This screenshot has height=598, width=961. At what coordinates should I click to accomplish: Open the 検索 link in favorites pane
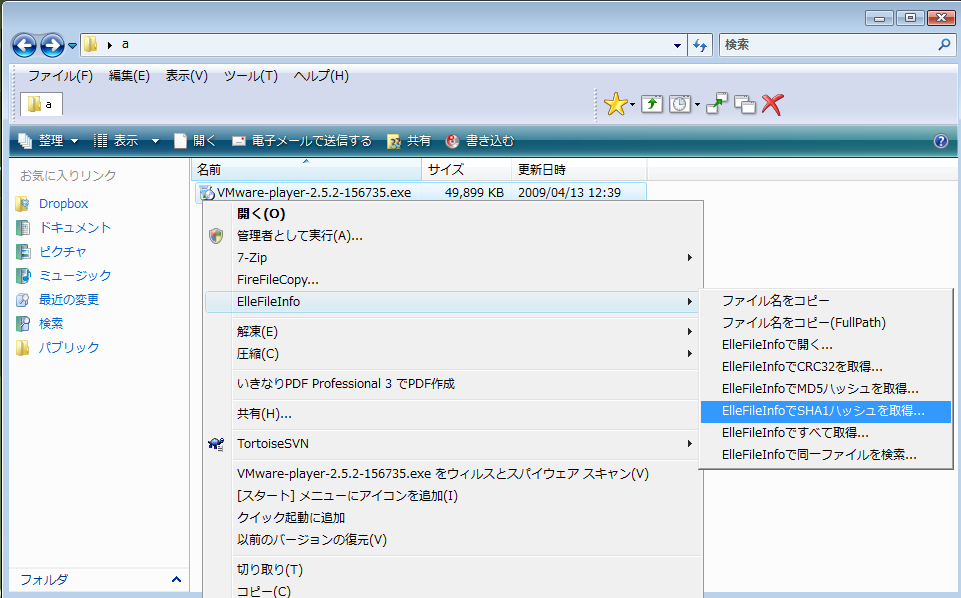51,323
